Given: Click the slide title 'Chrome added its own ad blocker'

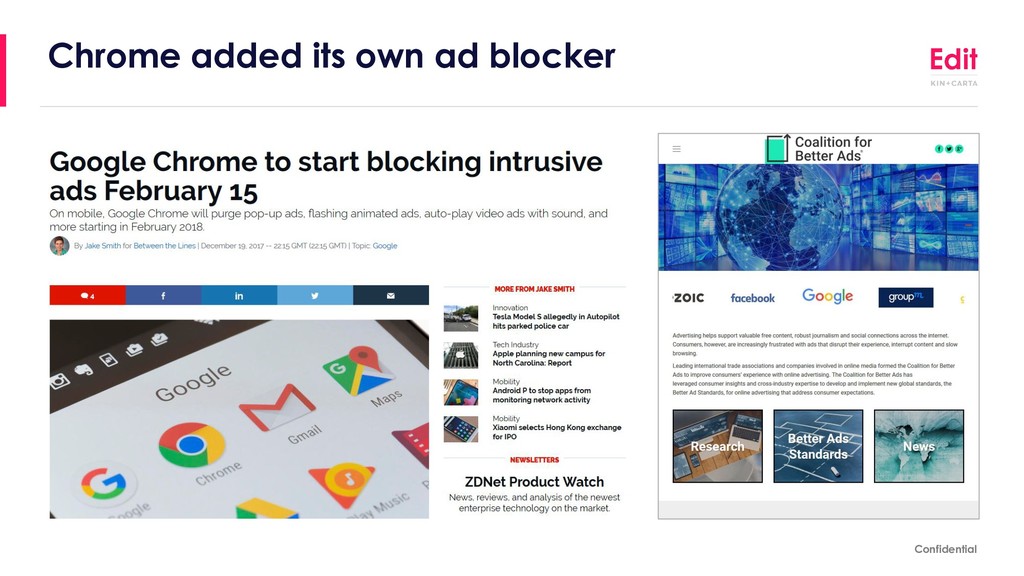Looking at the screenshot, I should (332, 56).
